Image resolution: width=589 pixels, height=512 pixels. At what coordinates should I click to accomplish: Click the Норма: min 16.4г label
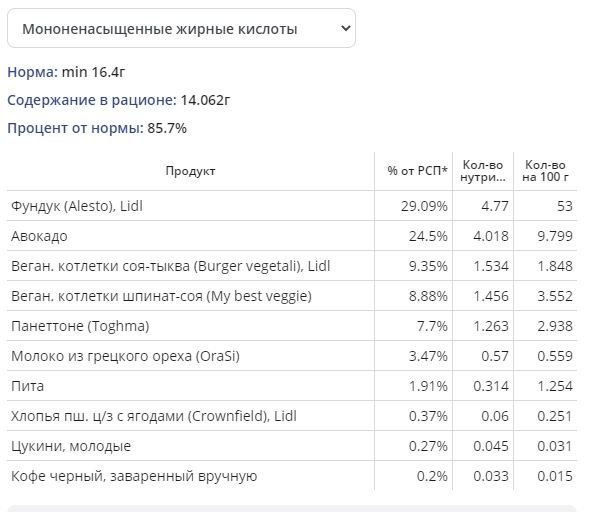[x=66, y=72]
